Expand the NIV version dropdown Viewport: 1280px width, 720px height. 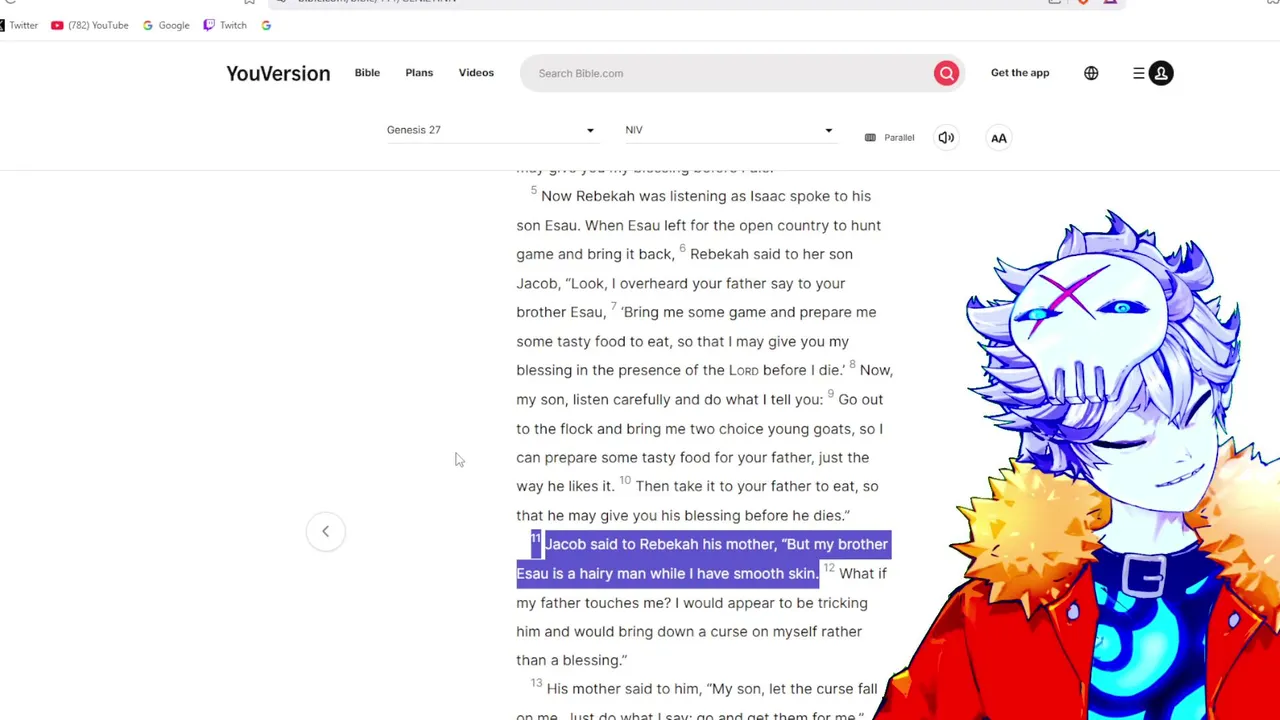coord(729,130)
